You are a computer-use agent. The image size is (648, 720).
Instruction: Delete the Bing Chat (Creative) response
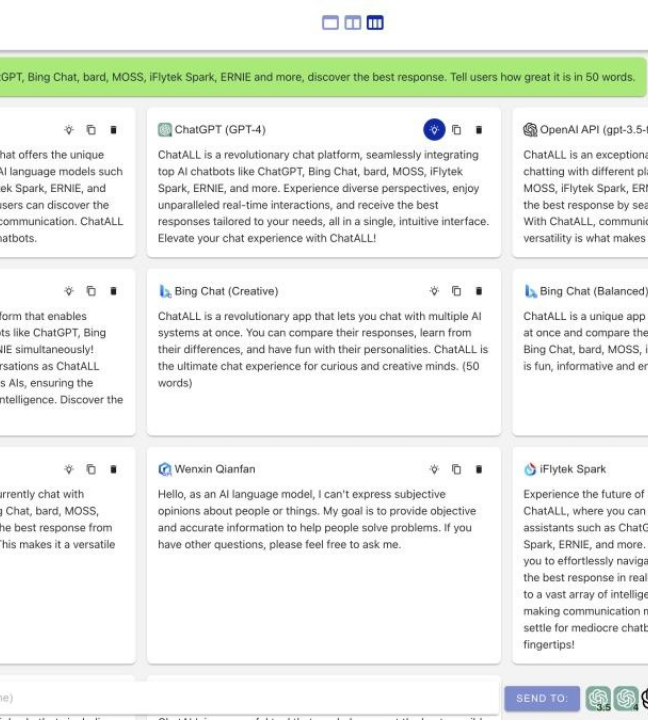click(479, 291)
